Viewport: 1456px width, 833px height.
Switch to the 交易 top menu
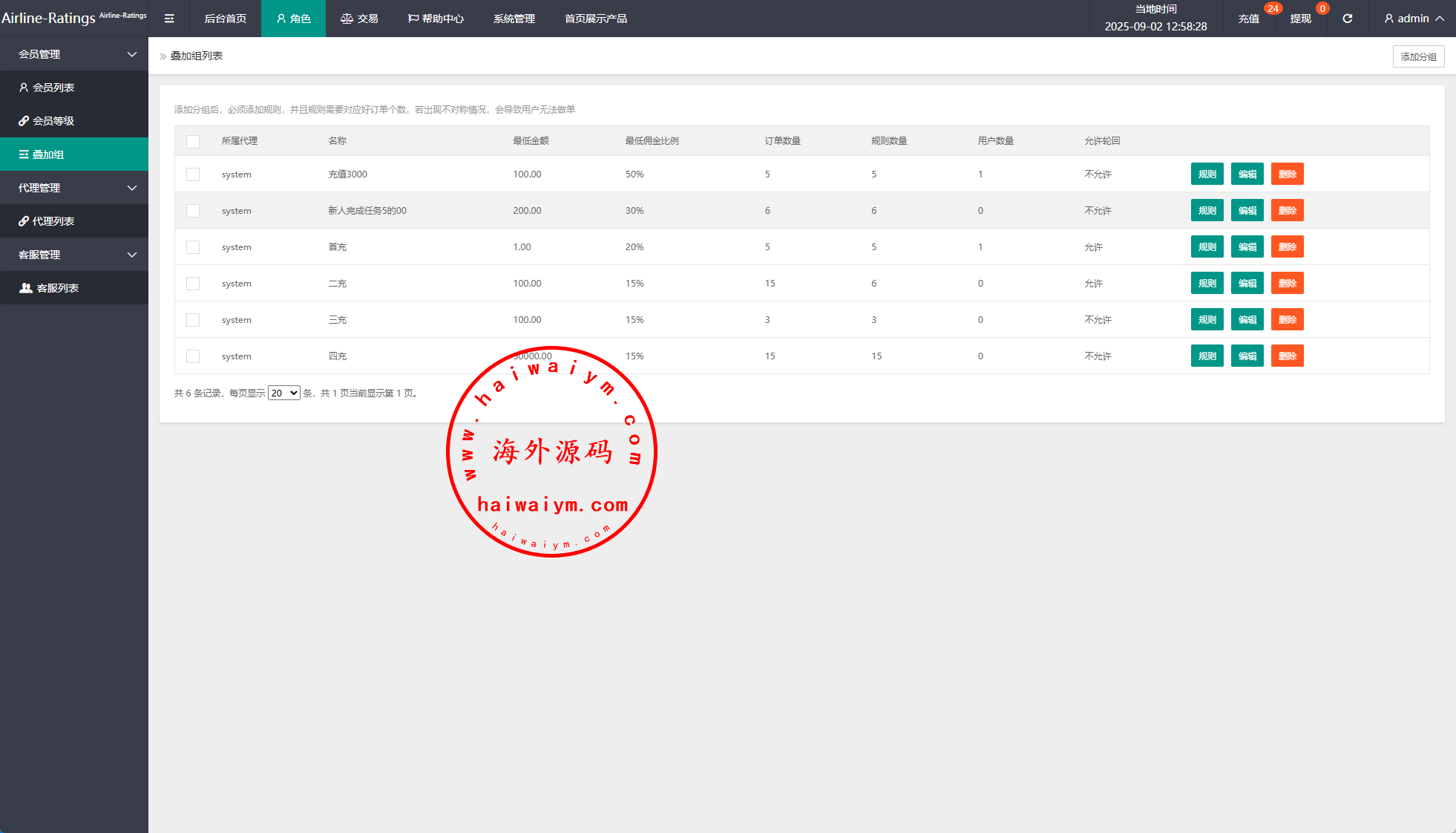click(359, 19)
